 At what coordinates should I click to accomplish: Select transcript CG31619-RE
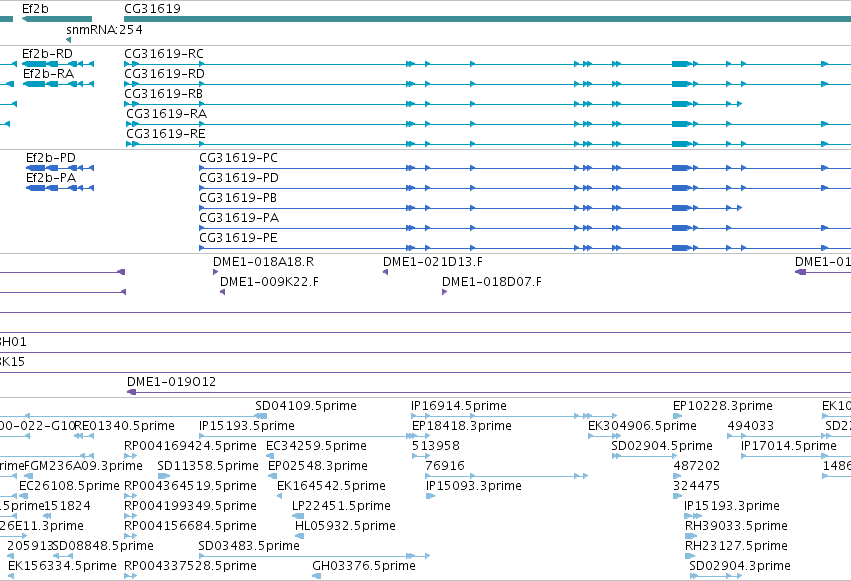166,134
